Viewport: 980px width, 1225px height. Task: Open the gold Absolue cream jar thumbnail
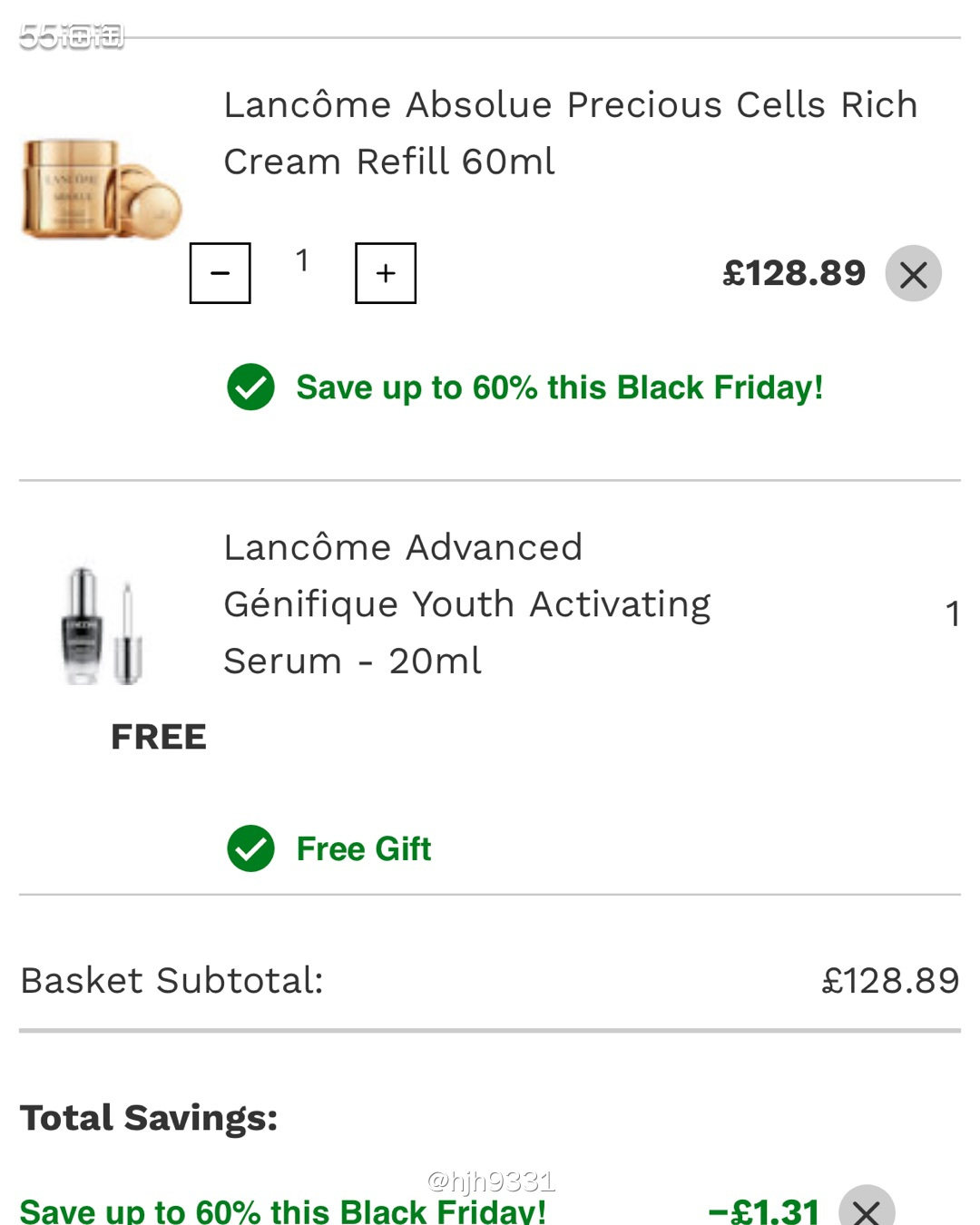(x=102, y=189)
